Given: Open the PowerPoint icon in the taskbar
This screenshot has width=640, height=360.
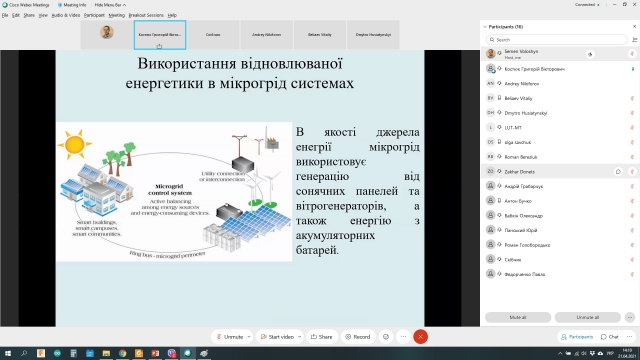Looking at the screenshot, I should pos(155,353).
